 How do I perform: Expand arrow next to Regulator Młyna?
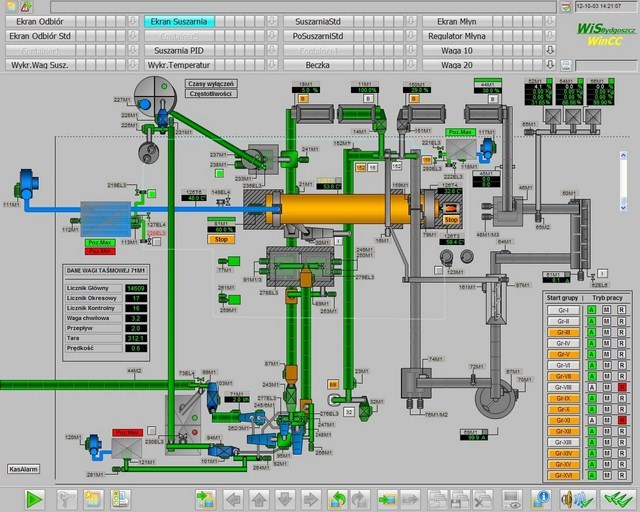[x=550, y=36]
